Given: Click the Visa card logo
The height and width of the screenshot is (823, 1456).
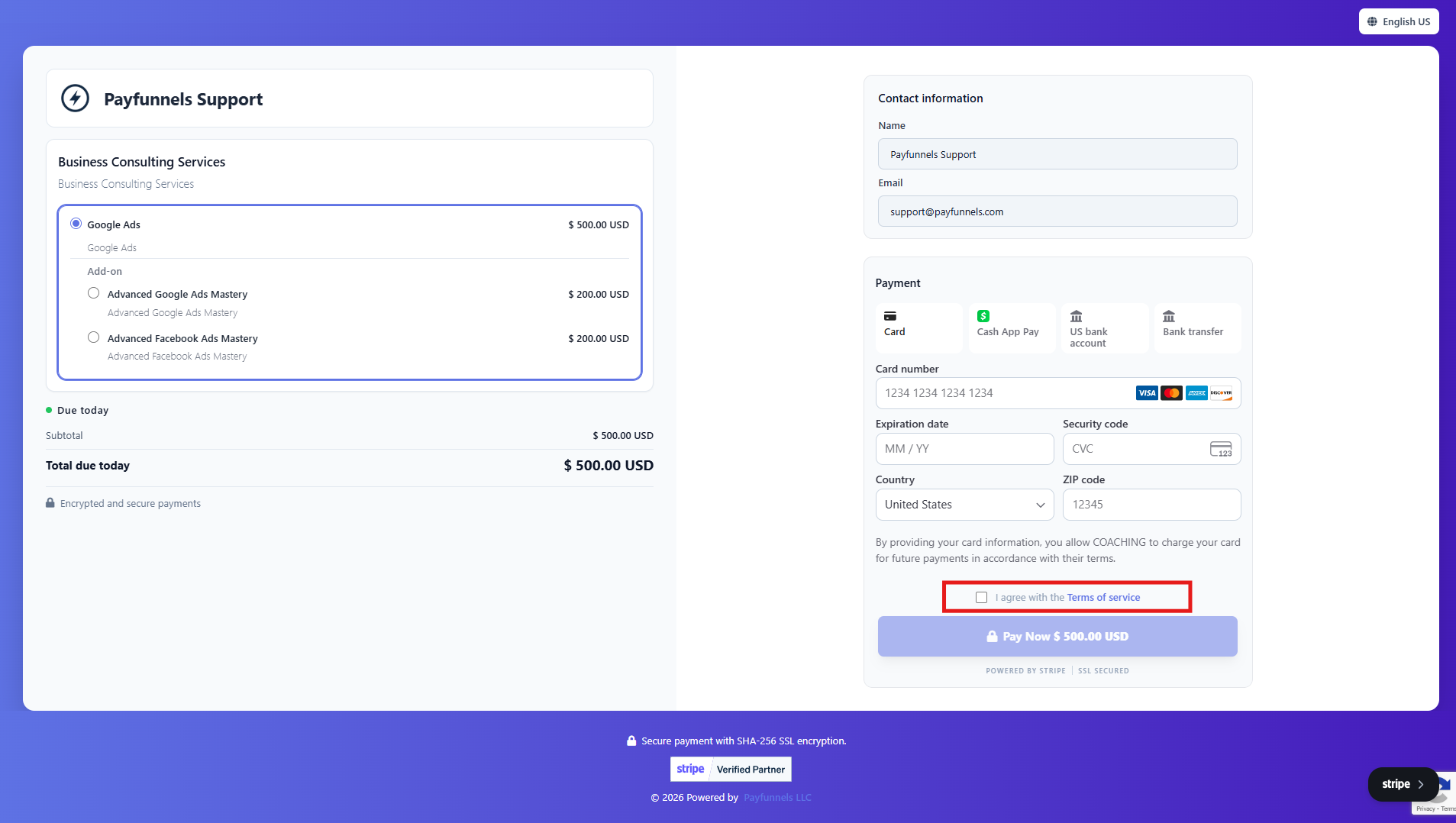Looking at the screenshot, I should [x=1147, y=393].
